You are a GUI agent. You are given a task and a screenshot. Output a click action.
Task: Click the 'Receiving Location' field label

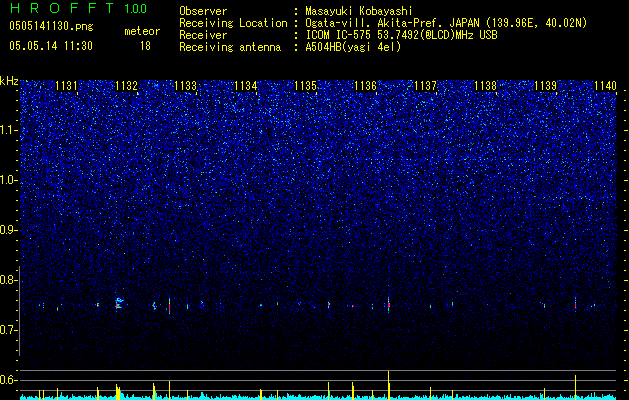233,23
